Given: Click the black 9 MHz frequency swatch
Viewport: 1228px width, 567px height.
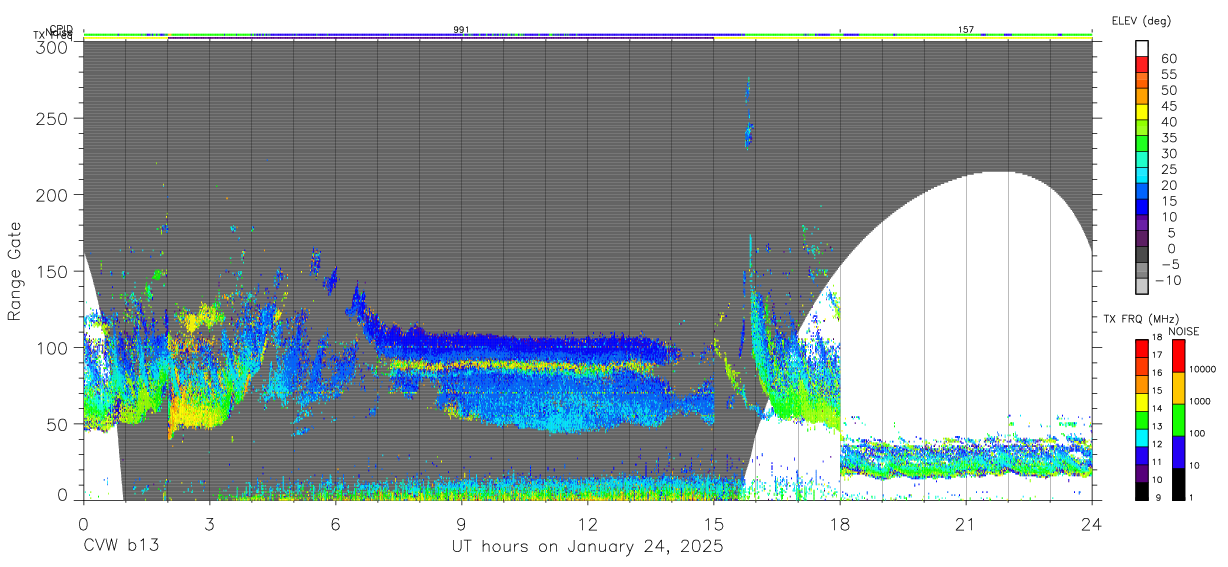Looking at the screenshot, I should point(1142,491).
